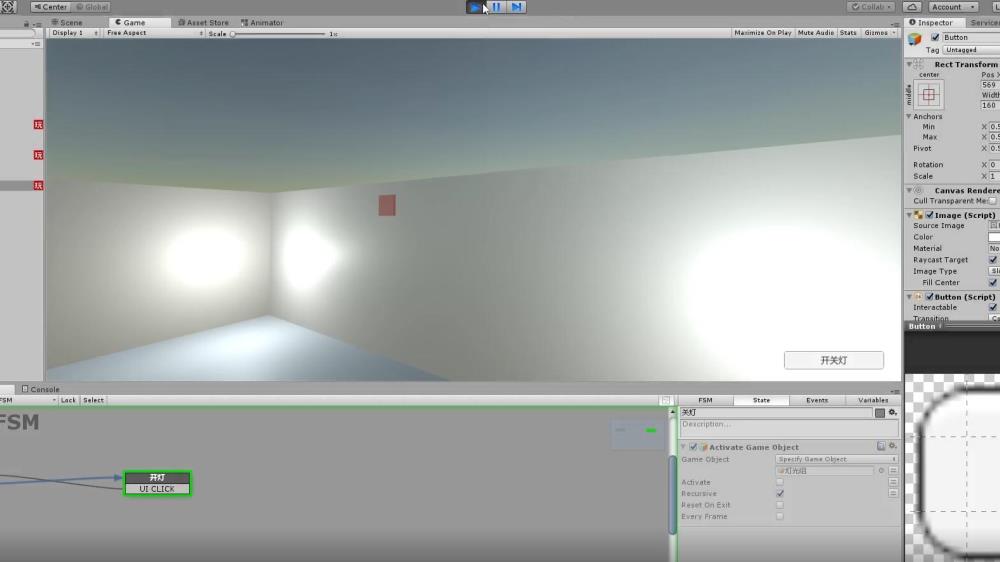Click the Play button in toolbar
This screenshot has width=1000, height=562.
pos(475,7)
